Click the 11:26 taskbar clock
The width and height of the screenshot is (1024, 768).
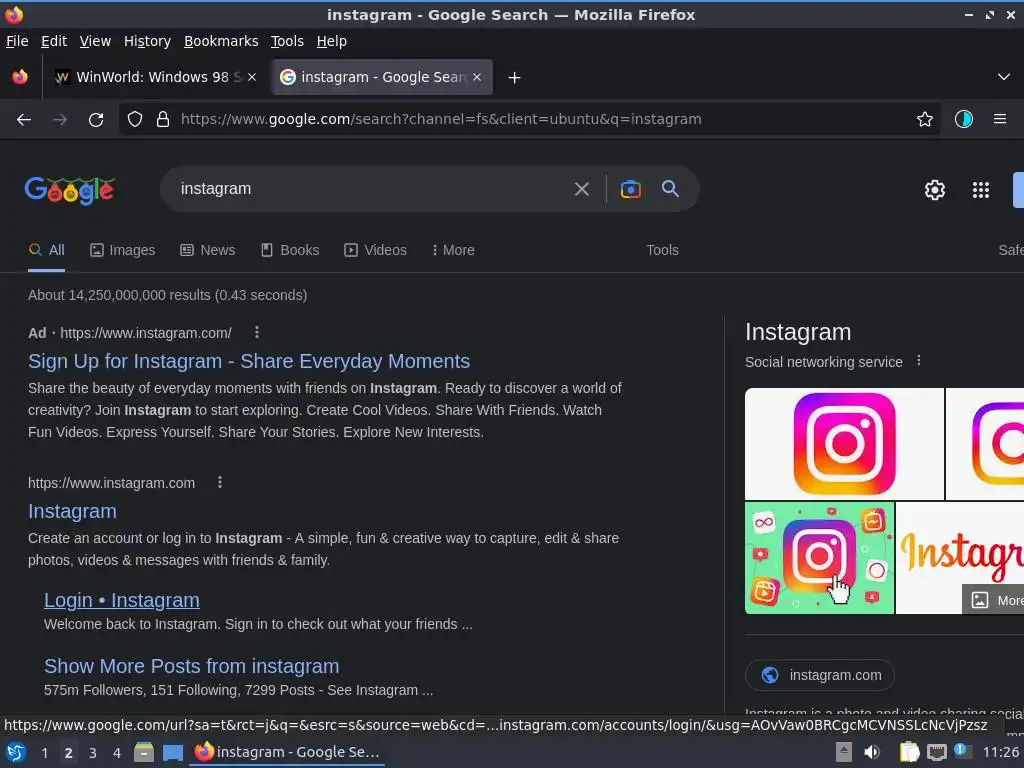1000,752
